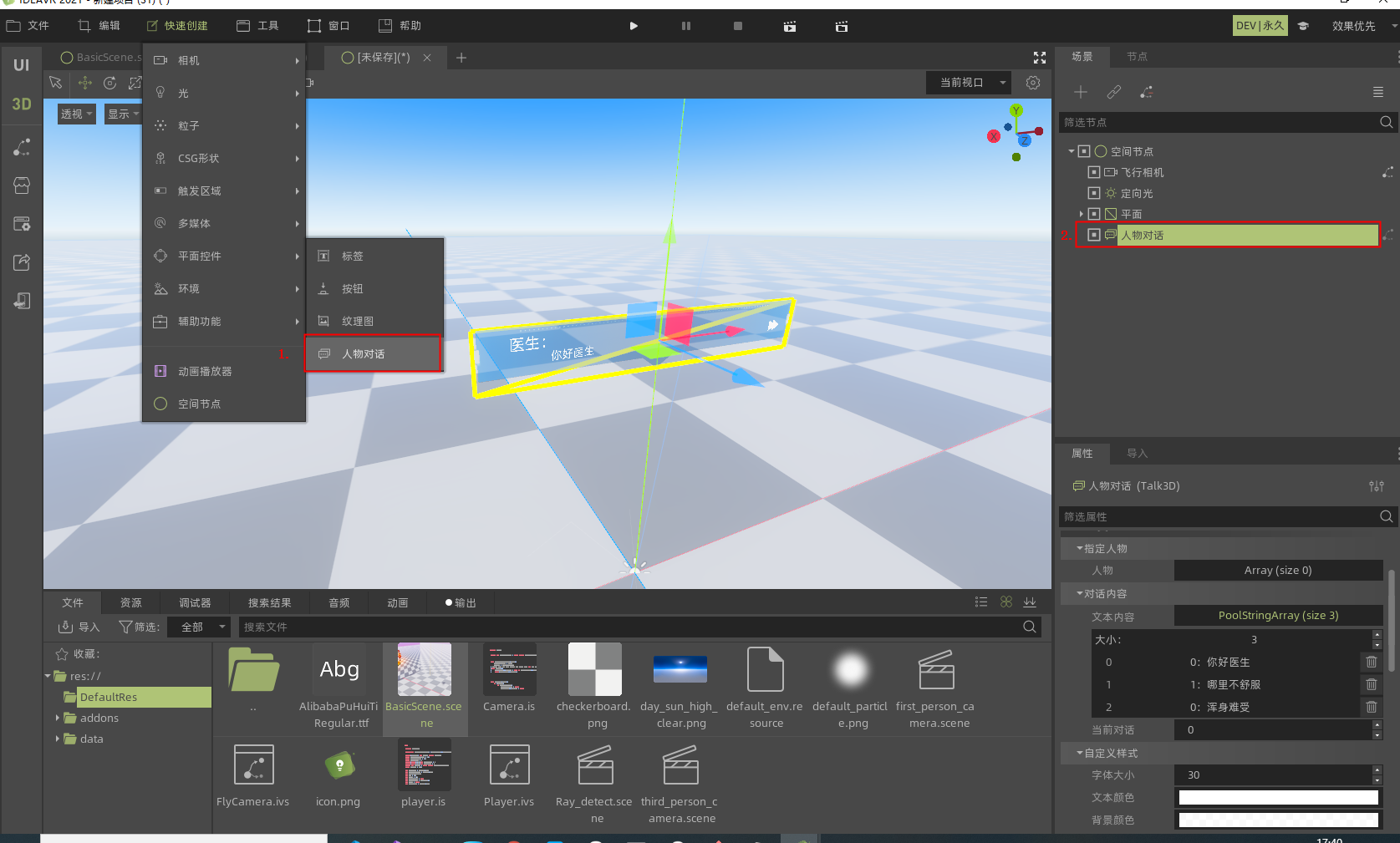Expand the data folder in file tree
The width and height of the screenshot is (1400, 843).
[x=58, y=739]
